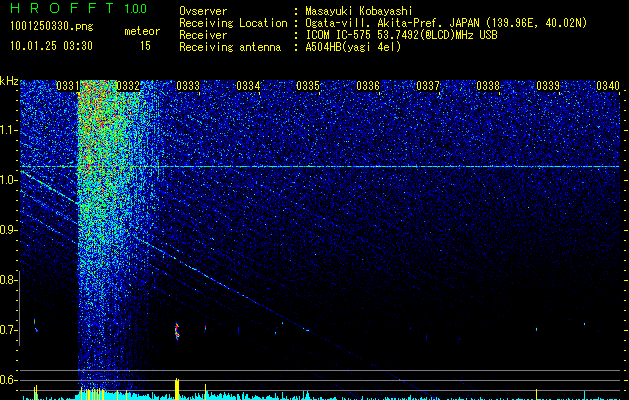Click the date stamp 10.01.25 03:30
The image size is (629, 400).
click(51, 46)
